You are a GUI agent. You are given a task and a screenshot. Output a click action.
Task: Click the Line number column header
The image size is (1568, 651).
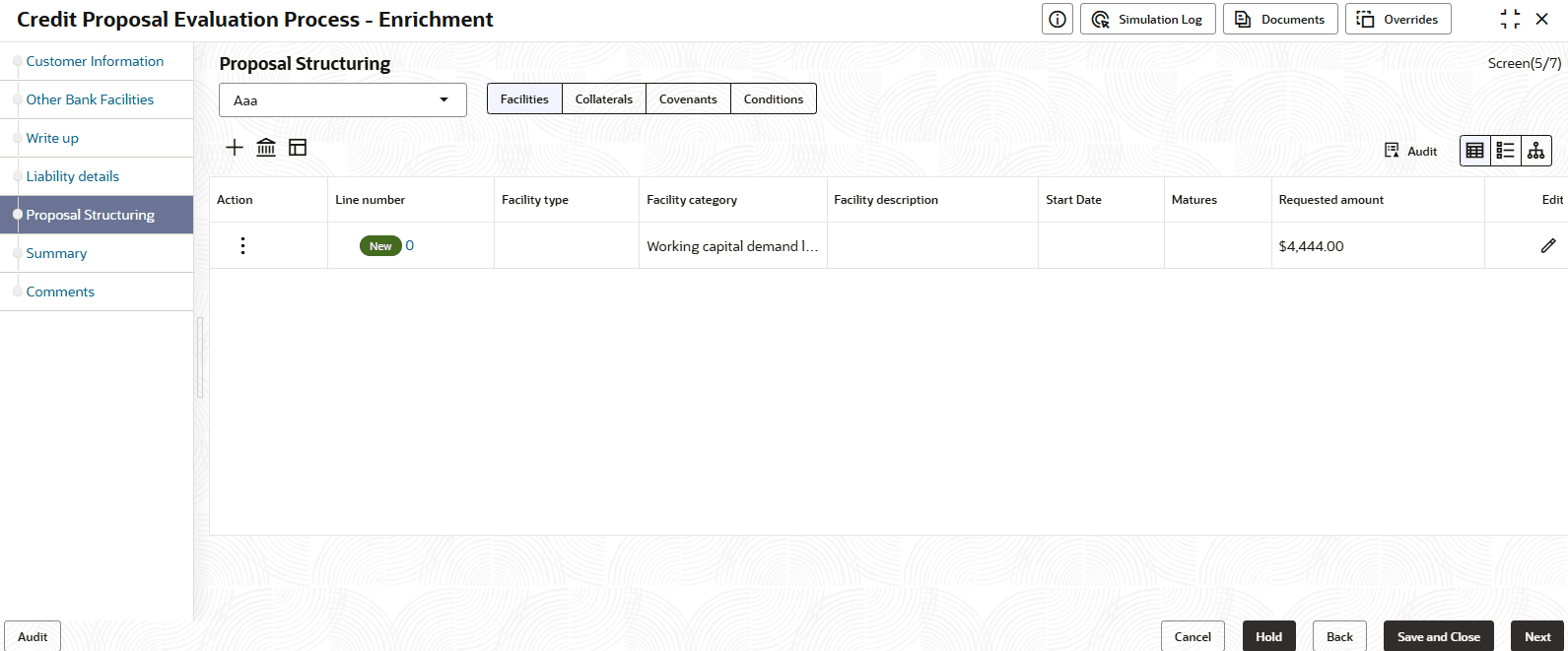click(x=371, y=200)
